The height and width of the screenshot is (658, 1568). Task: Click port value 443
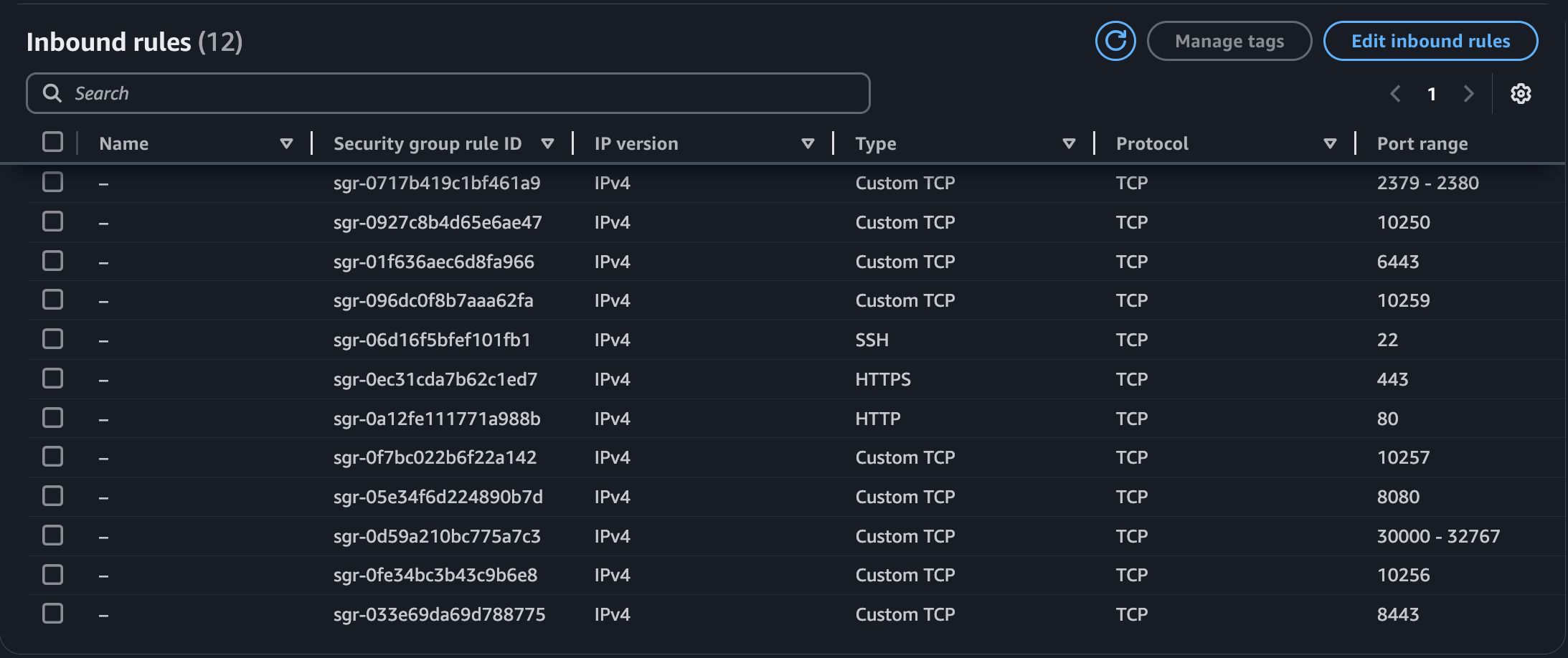point(1393,379)
